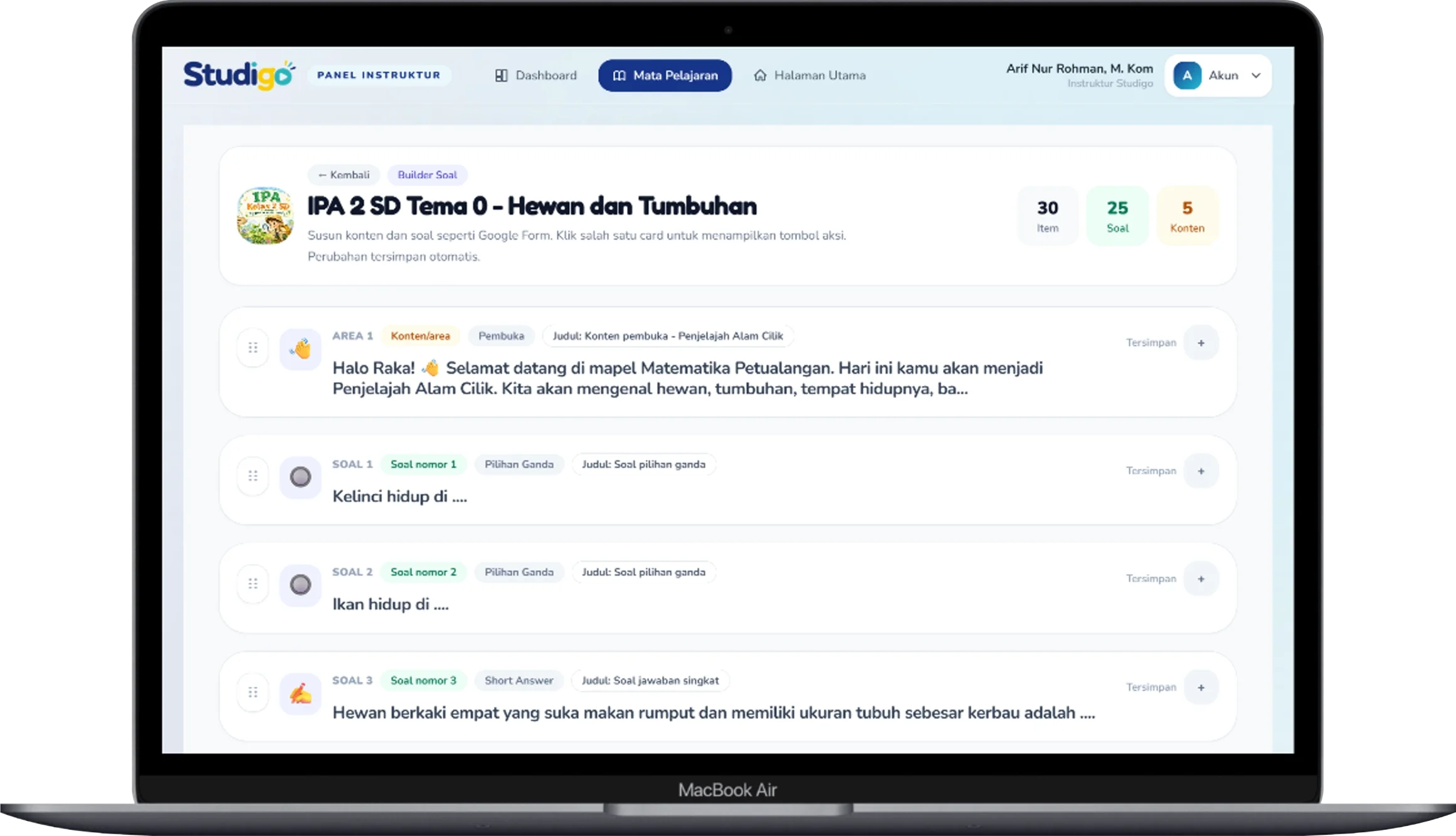Click the plus button on Soal 3 card
The height and width of the screenshot is (836, 1456).
[x=1201, y=687]
